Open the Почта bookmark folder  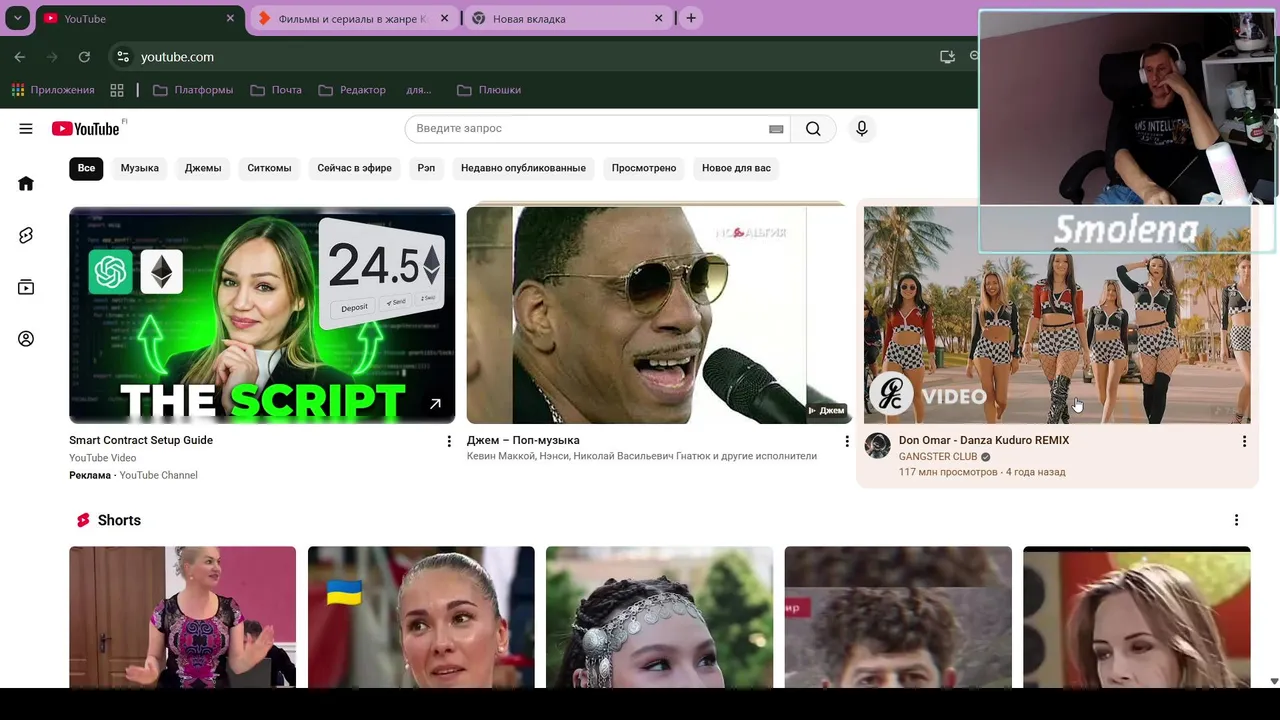click(276, 90)
